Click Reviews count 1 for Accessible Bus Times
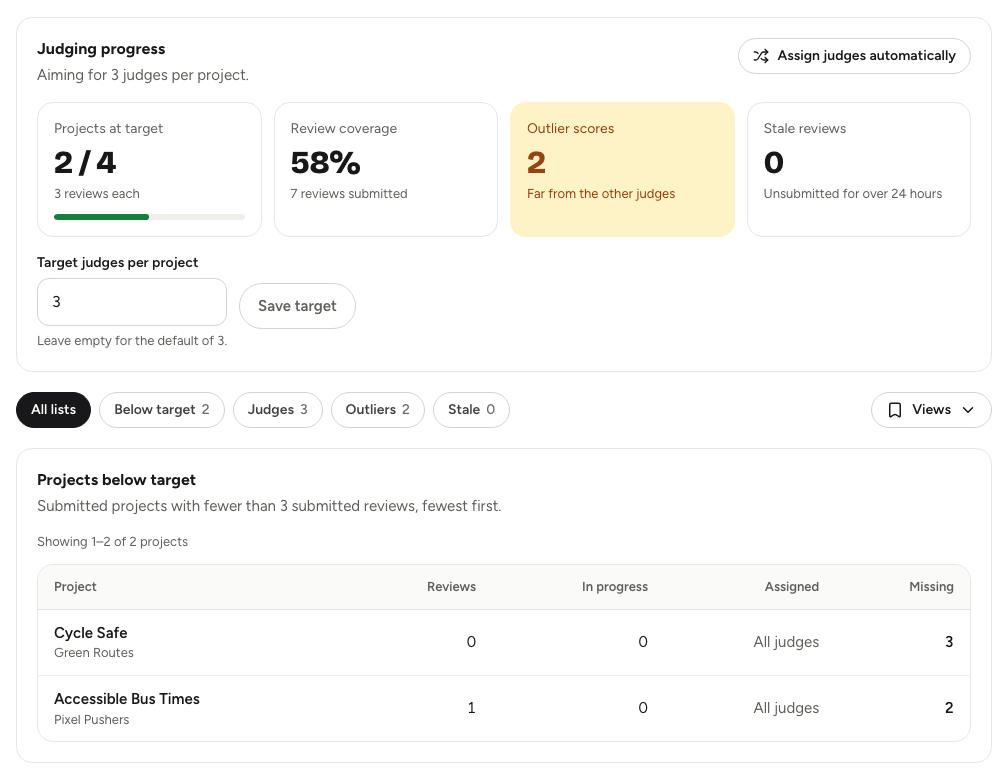Screen dimensions: 1008x780 (x=471, y=708)
